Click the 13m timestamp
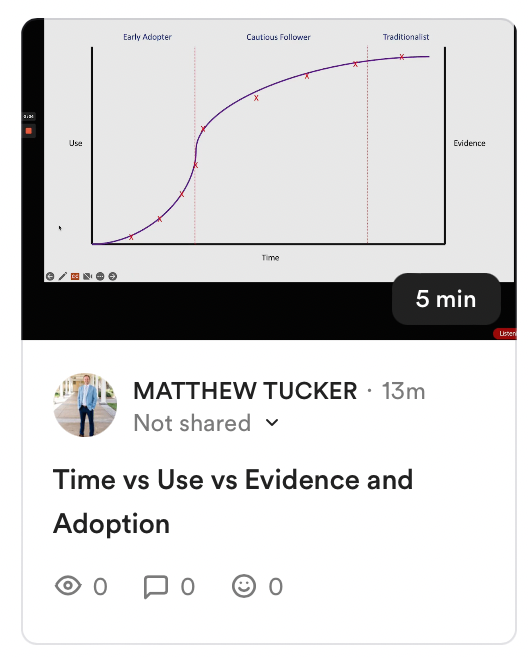Image resolution: width=528 pixels, height=658 pixels. click(x=403, y=391)
